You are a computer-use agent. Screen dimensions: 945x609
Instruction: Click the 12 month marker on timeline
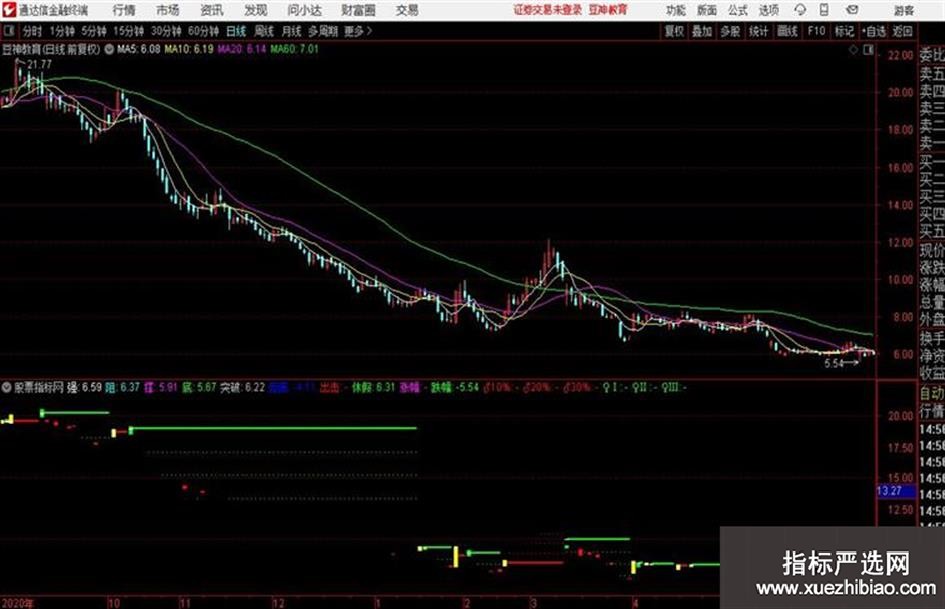278,603
